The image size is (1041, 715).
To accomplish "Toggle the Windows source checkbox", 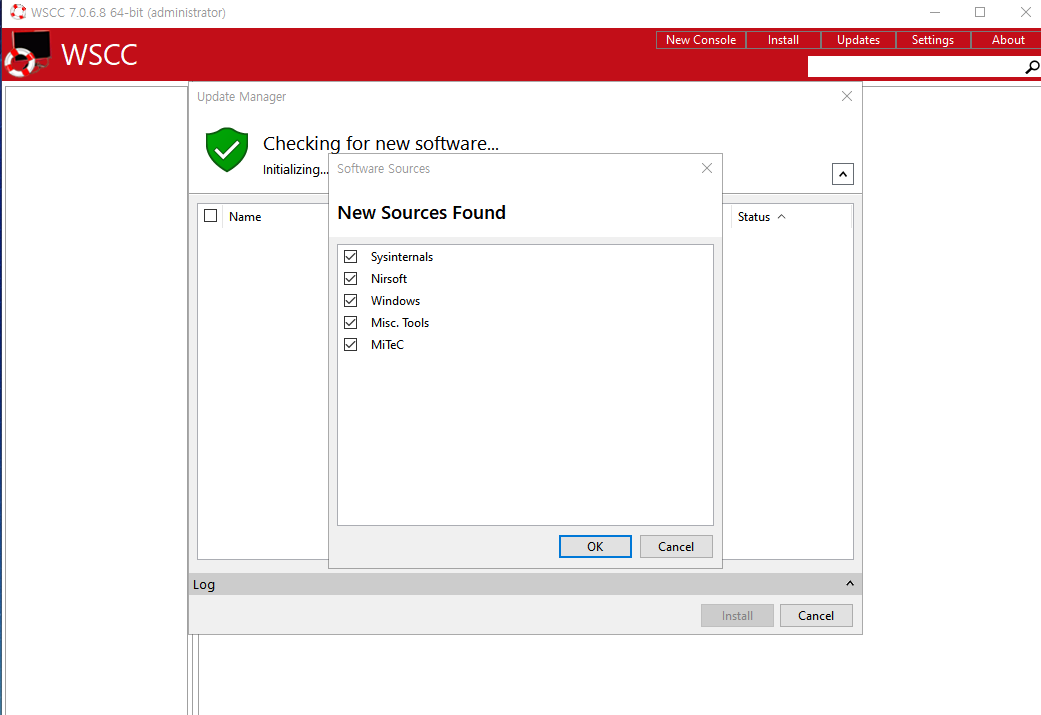I will pos(351,300).
